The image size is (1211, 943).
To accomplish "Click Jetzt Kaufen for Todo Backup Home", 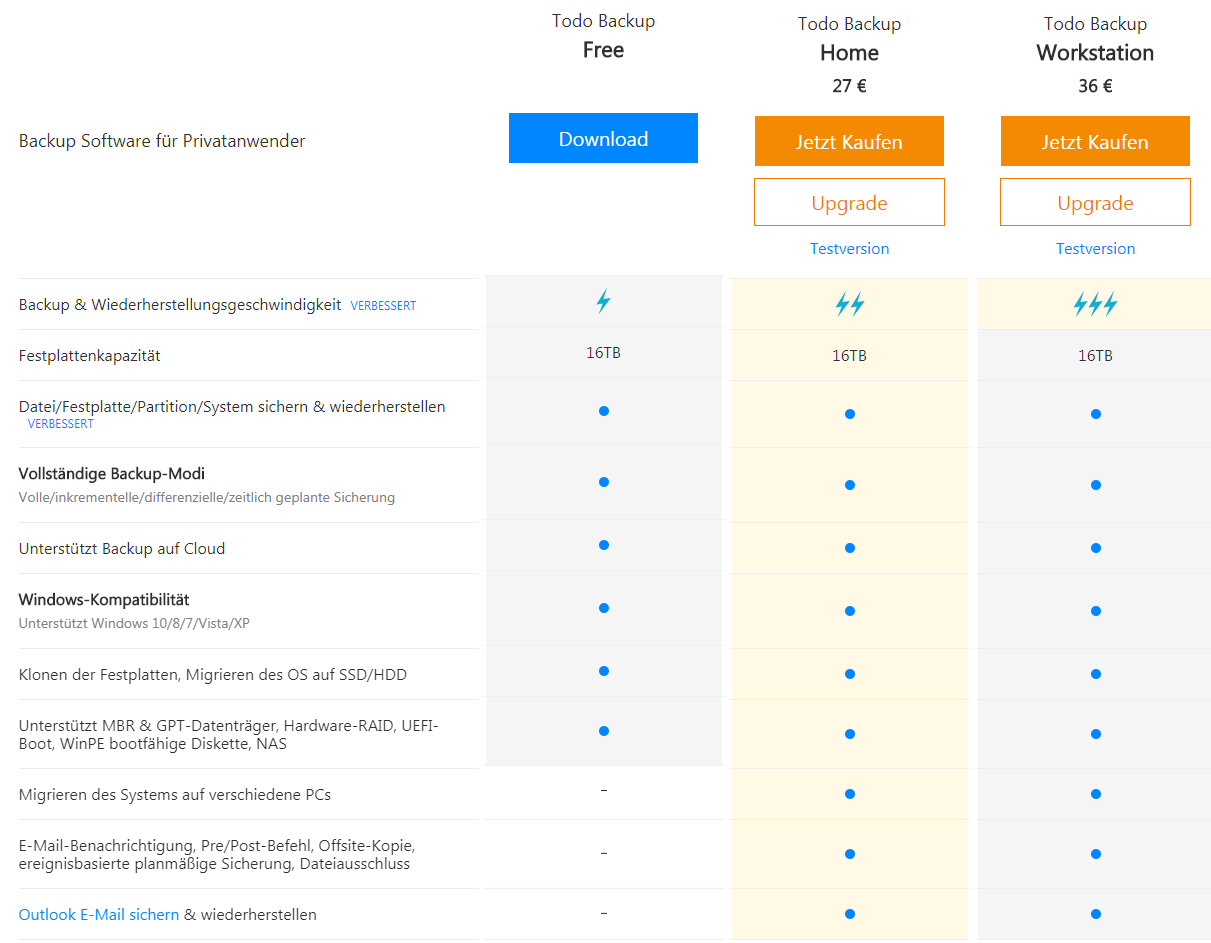I will [849, 141].
